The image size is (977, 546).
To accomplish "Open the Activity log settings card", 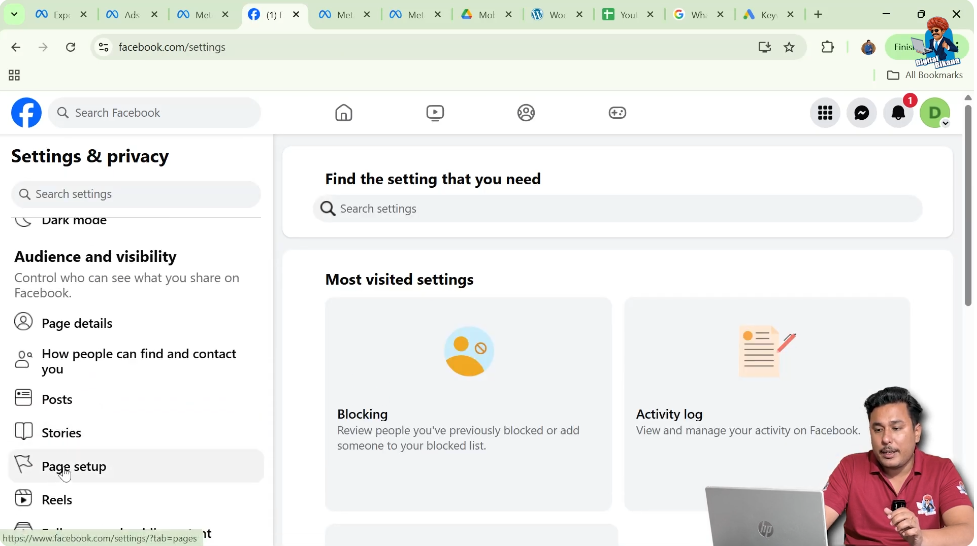I will [767, 404].
